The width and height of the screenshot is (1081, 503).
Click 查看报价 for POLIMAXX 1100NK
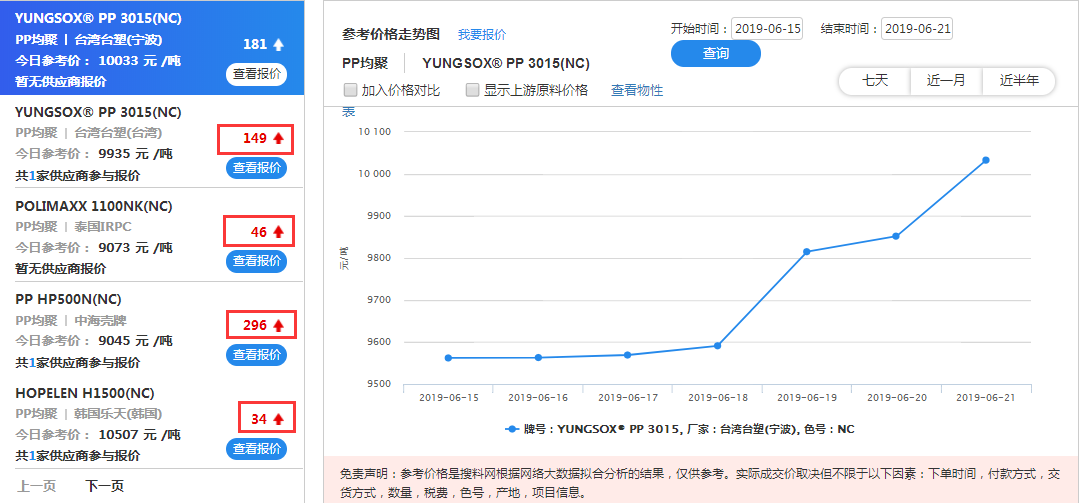pos(256,261)
